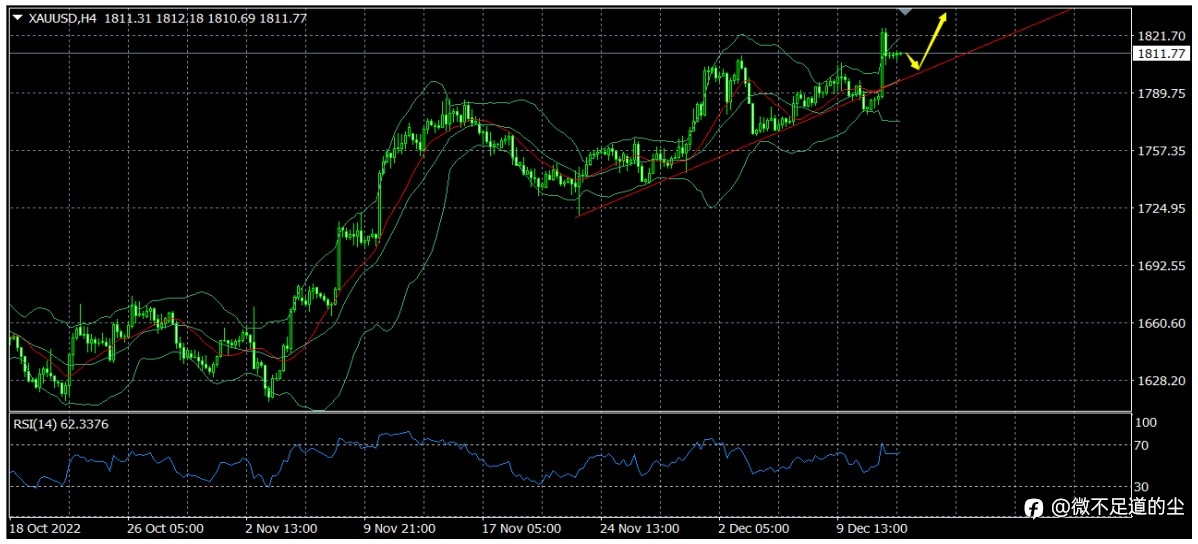This screenshot has height=544, width=1198.
Task: Click the 17 Nov 05:00 time label
Action: tap(523, 529)
